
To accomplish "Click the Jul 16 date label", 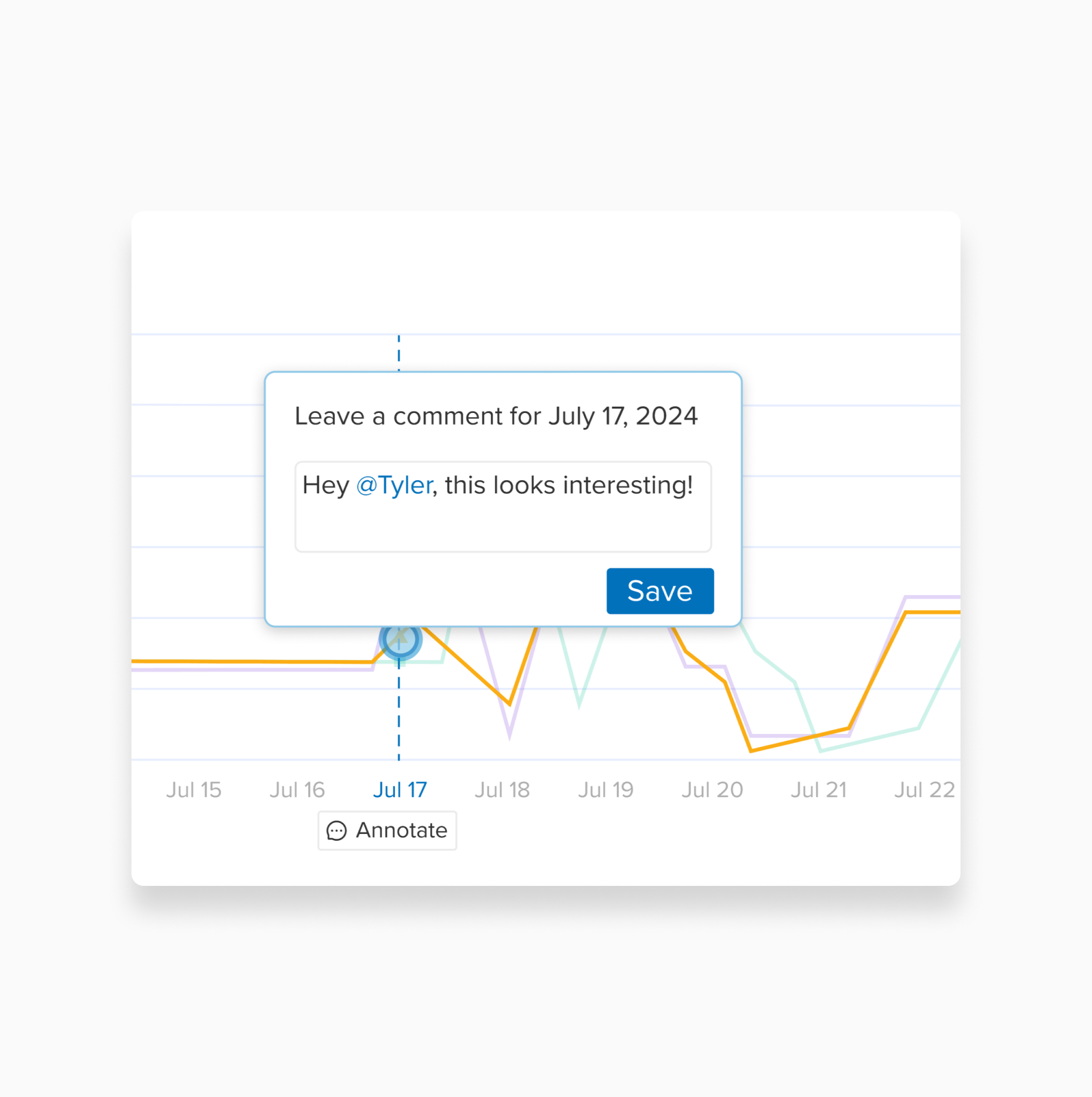I will [x=297, y=790].
